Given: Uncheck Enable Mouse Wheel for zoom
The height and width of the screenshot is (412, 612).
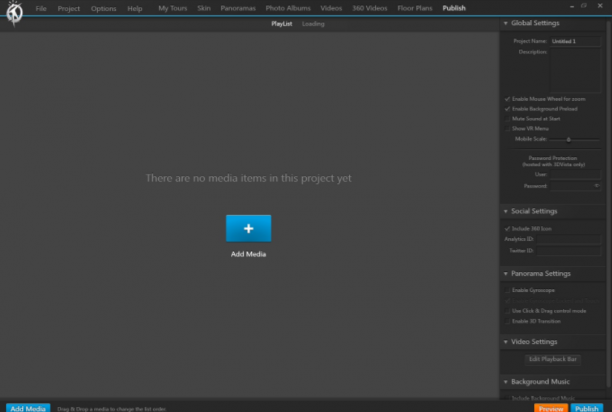Looking at the screenshot, I should pos(507,99).
